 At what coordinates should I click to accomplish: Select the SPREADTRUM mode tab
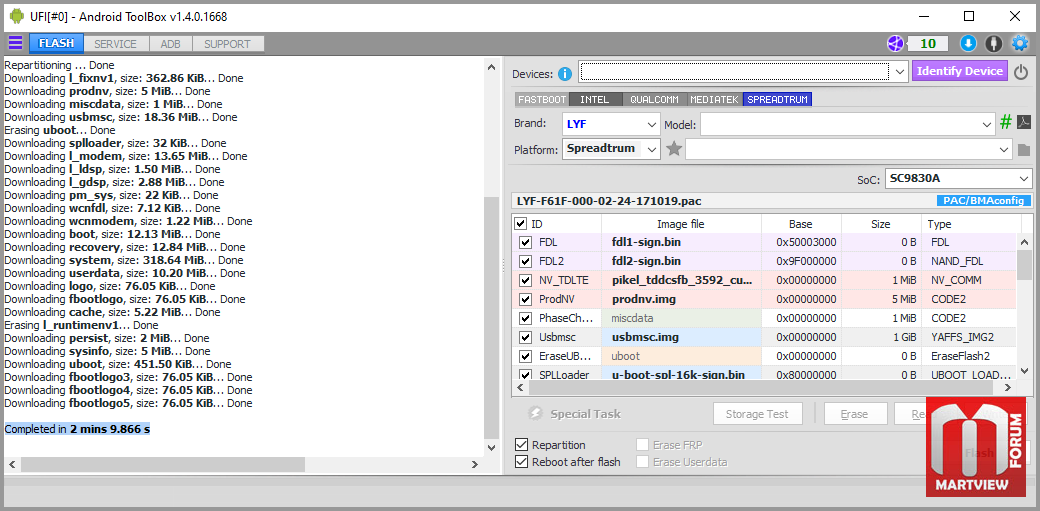(777, 100)
